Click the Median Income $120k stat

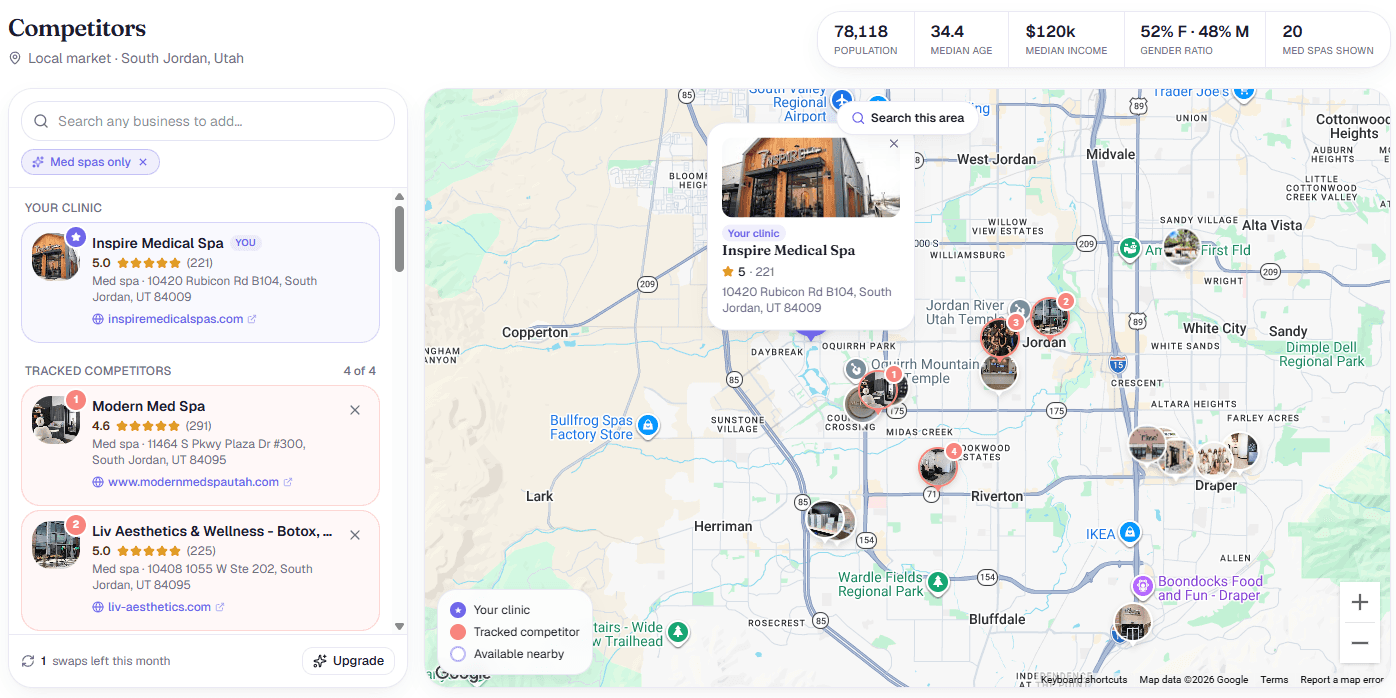pyautogui.click(x=1066, y=40)
